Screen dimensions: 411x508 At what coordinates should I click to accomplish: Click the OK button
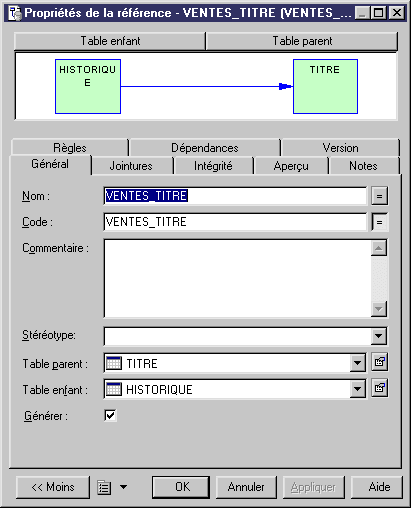[x=181, y=487]
